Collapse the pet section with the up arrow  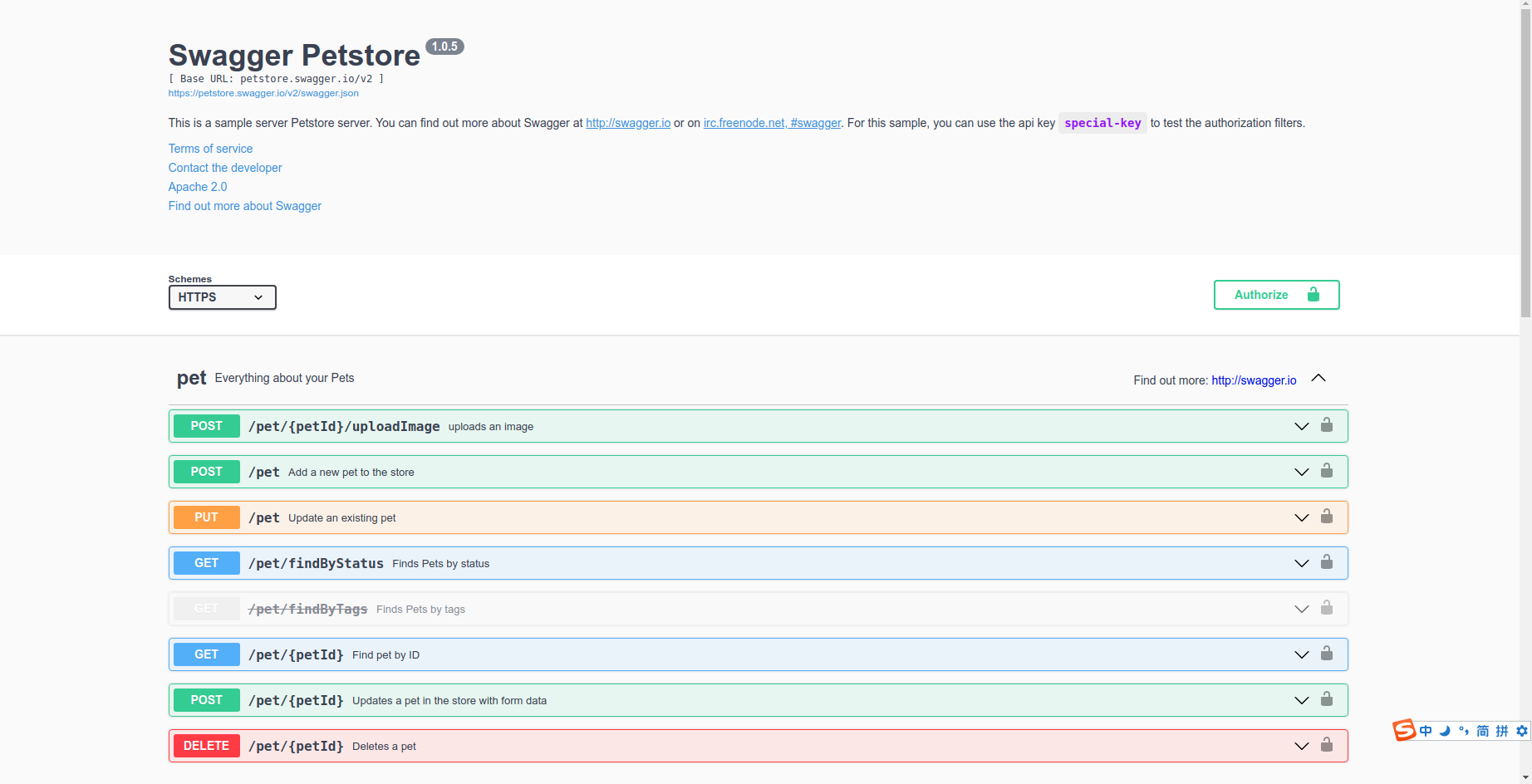(1318, 378)
